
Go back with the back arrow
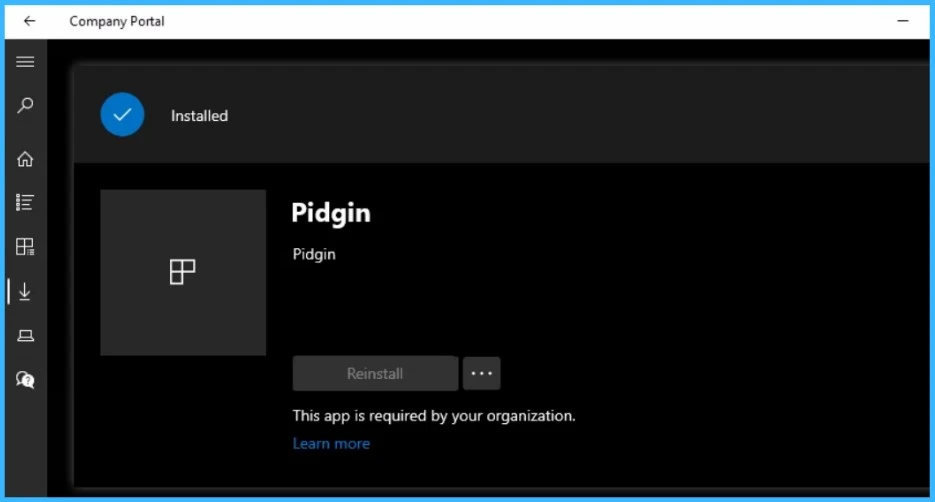(x=29, y=21)
